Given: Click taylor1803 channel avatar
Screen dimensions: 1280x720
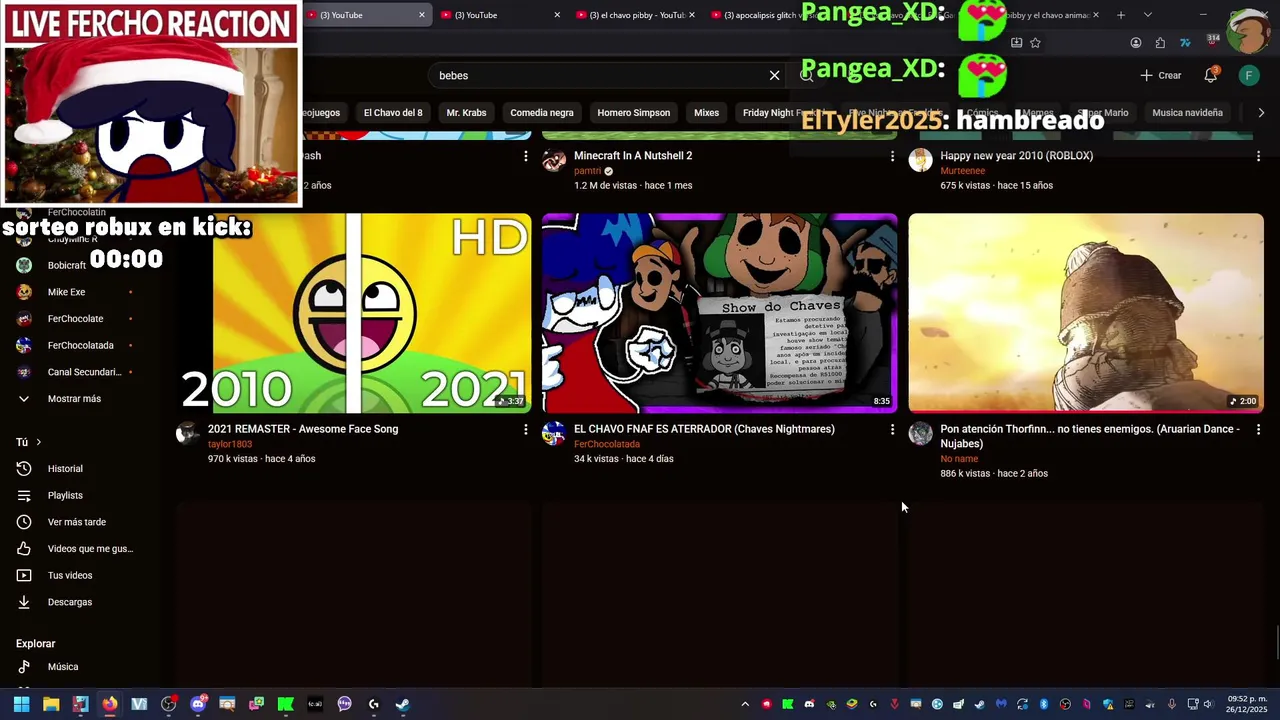Looking at the screenshot, I should pos(187,433).
